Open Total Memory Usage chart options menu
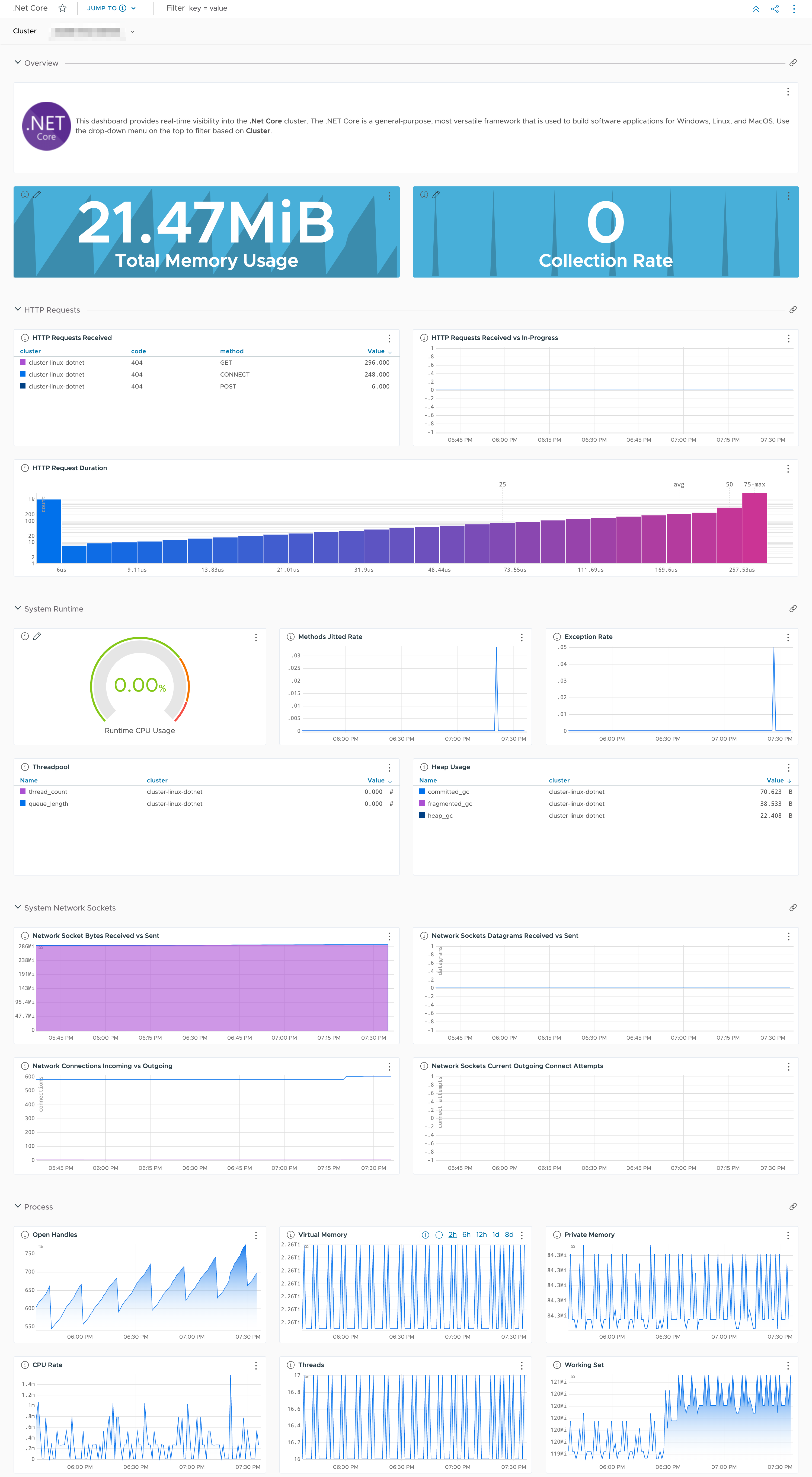Viewport: 812px width, 1477px height. [389, 196]
